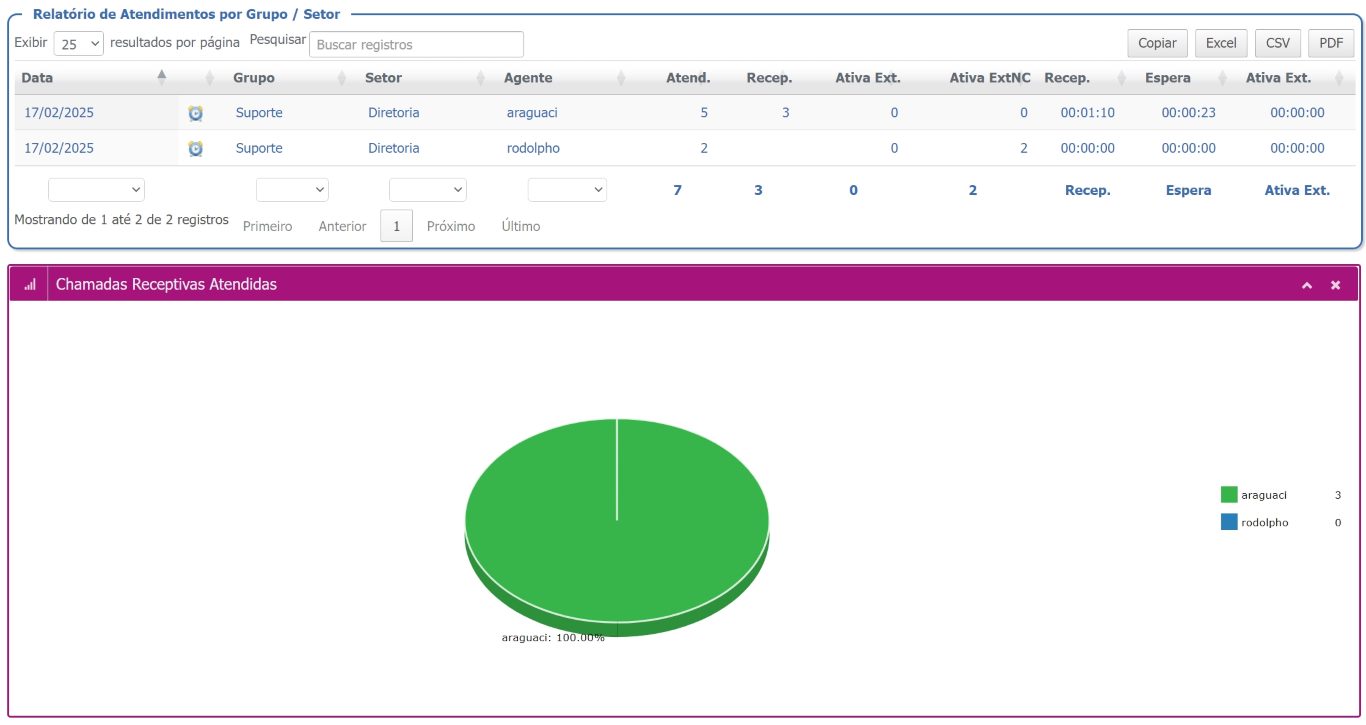The width and height of the screenshot is (1366, 725).
Task: Close the Chamadas Receptivas Atendidas panel
Action: (x=1335, y=285)
